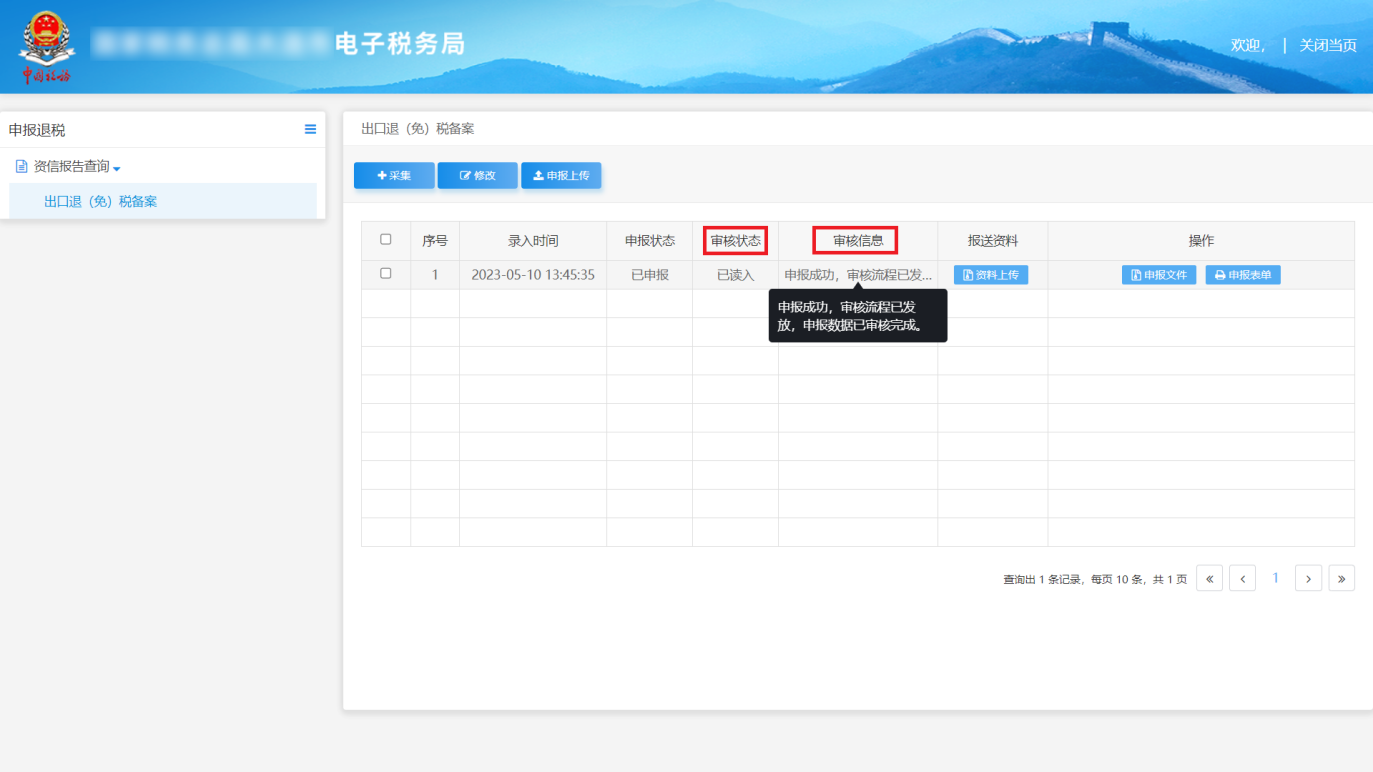
Task: Check the select-all checkbox in the table header
Action: click(x=386, y=240)
